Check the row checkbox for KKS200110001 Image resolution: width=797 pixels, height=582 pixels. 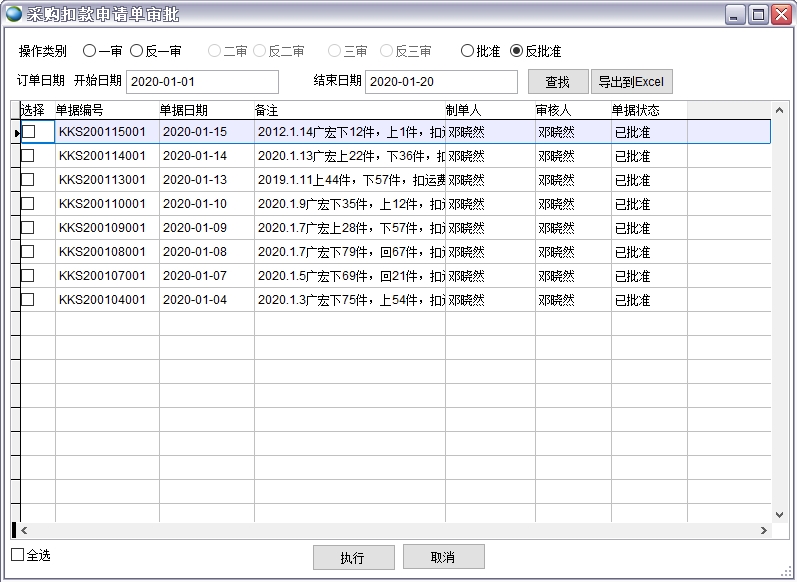click(28, 203)
